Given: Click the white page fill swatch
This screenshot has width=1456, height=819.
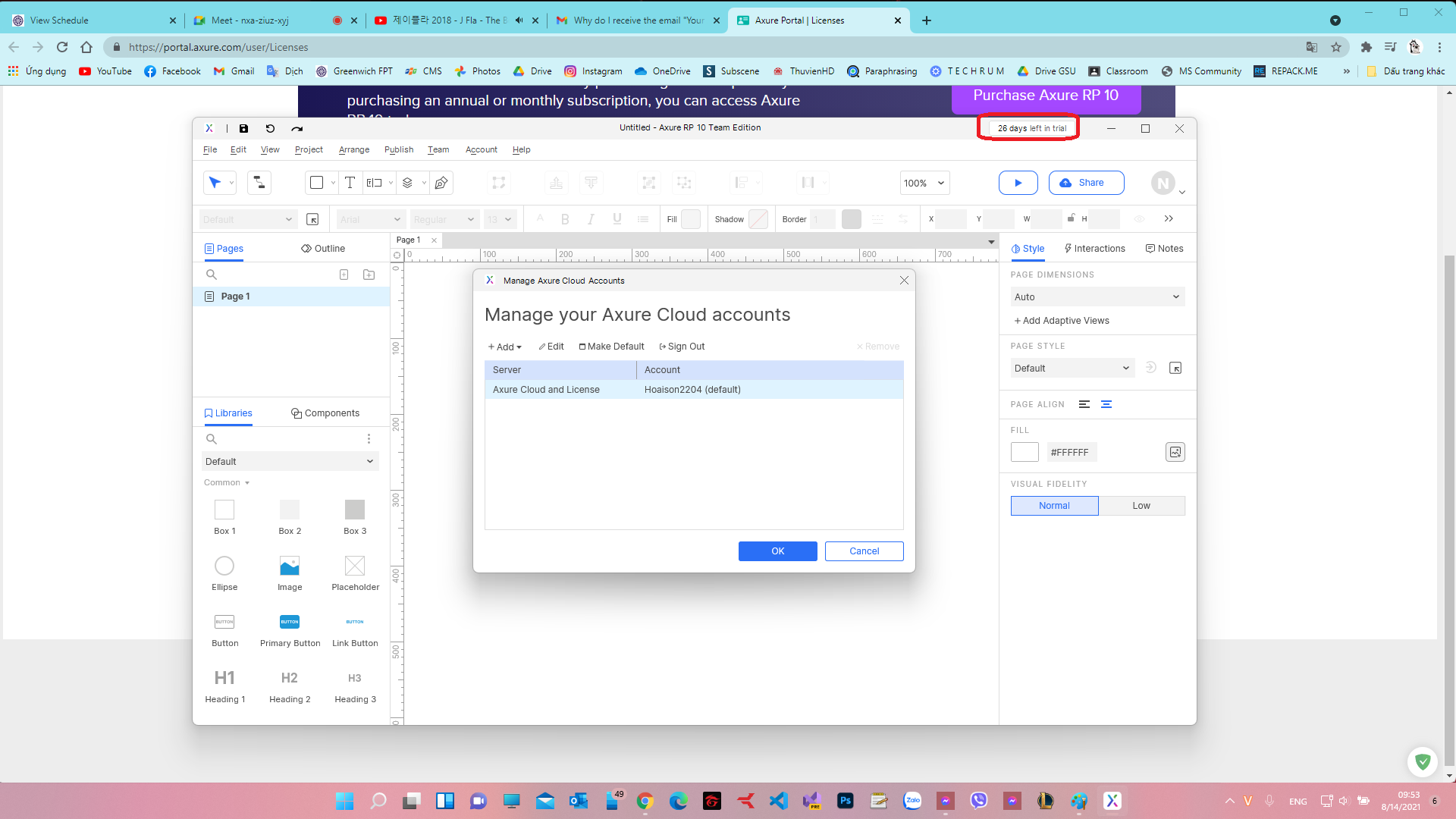Looking at the screenshot, I should point(1025,452).
